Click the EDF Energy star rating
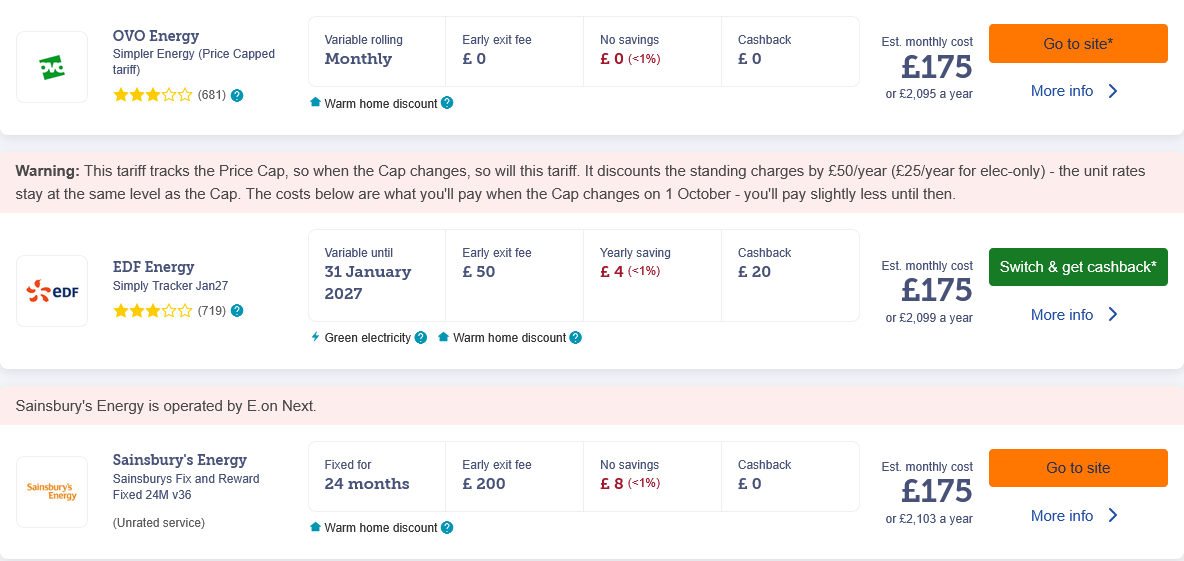The width and height of the screenshot is (1184, 561). 153,310
